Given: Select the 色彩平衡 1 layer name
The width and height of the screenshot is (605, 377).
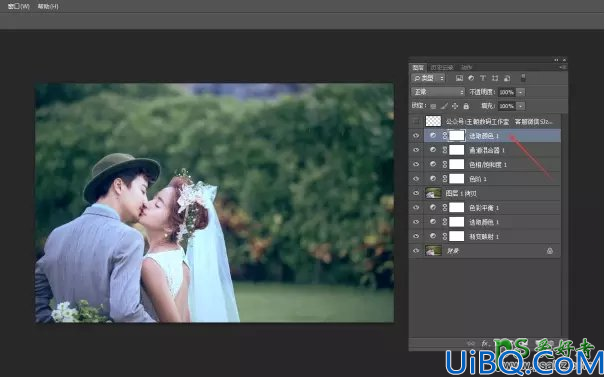Looking at the screenshot, I should coord(484,208).
